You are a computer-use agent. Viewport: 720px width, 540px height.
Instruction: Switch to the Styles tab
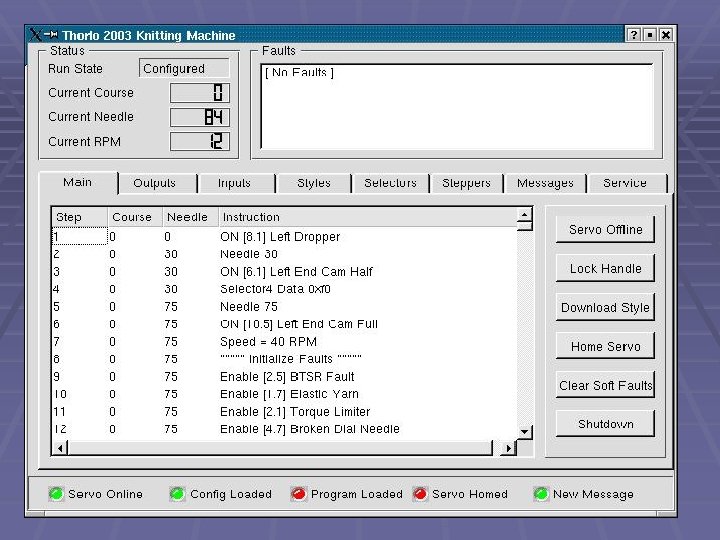tap(314, 183)
